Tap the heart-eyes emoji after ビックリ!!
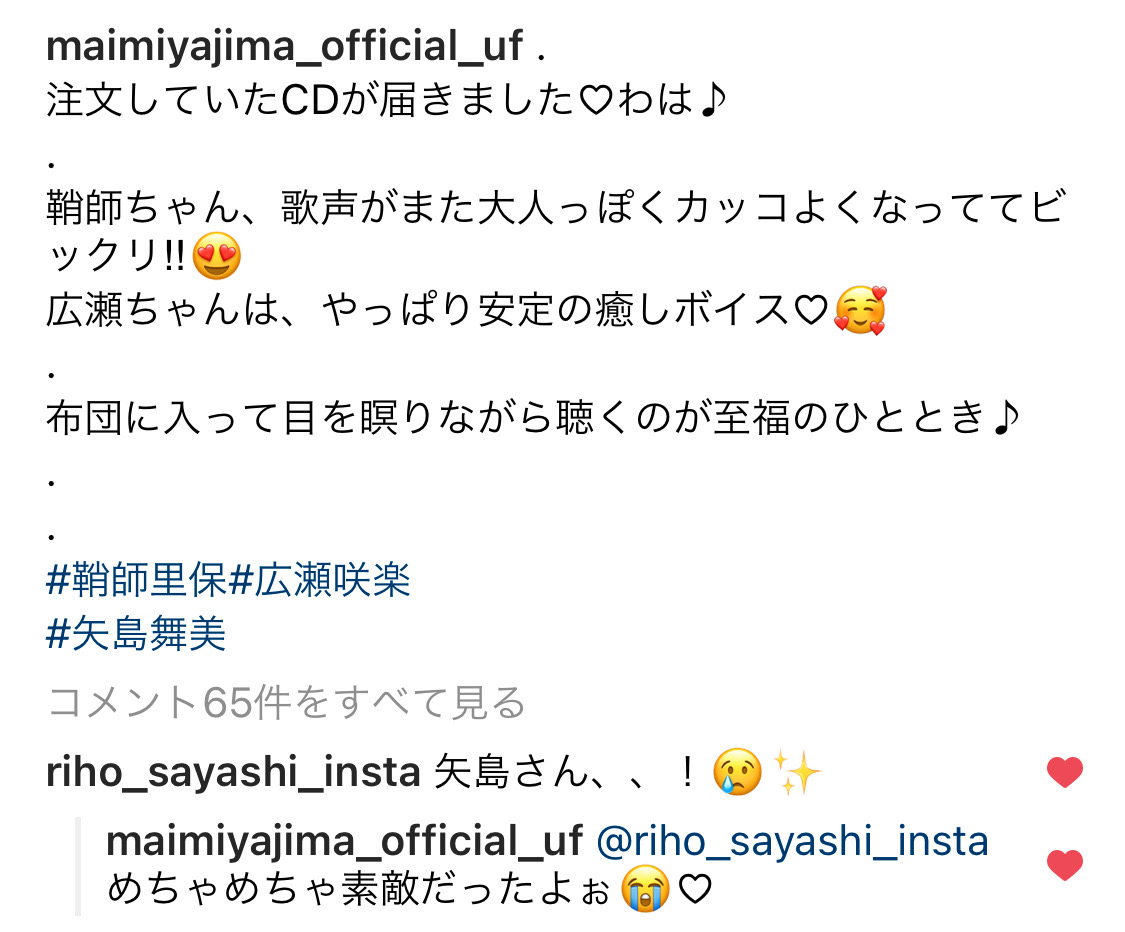This screenshot has height=932, width=1125. [x=217, y=255]
